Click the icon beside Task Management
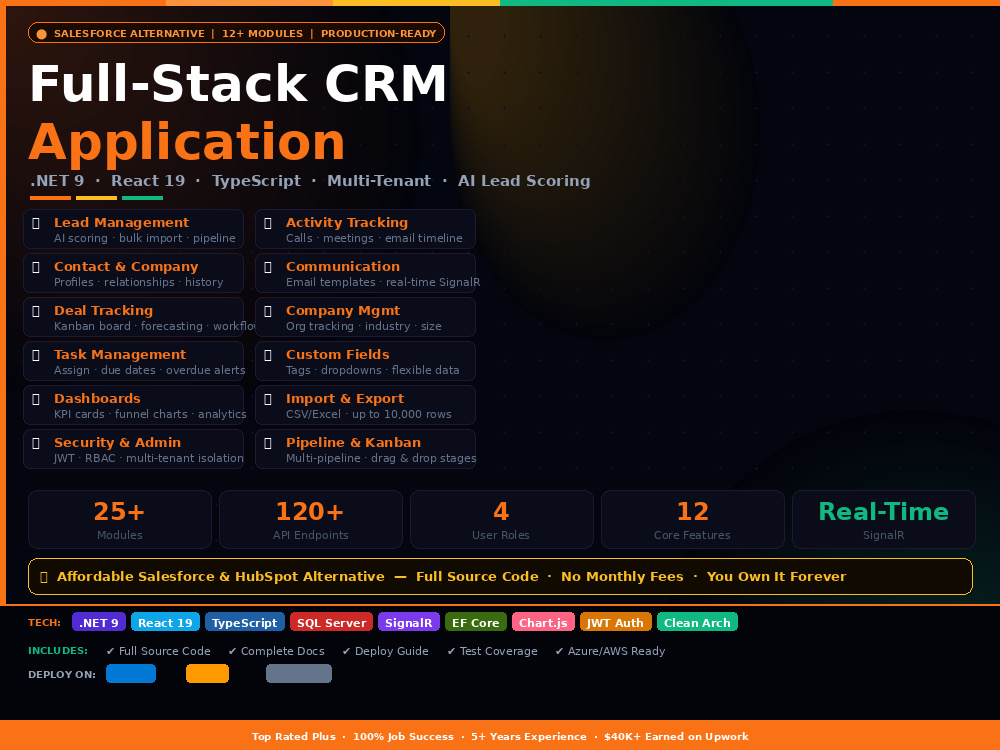Viewport: 1000px width, 750px height. [36, 355]
